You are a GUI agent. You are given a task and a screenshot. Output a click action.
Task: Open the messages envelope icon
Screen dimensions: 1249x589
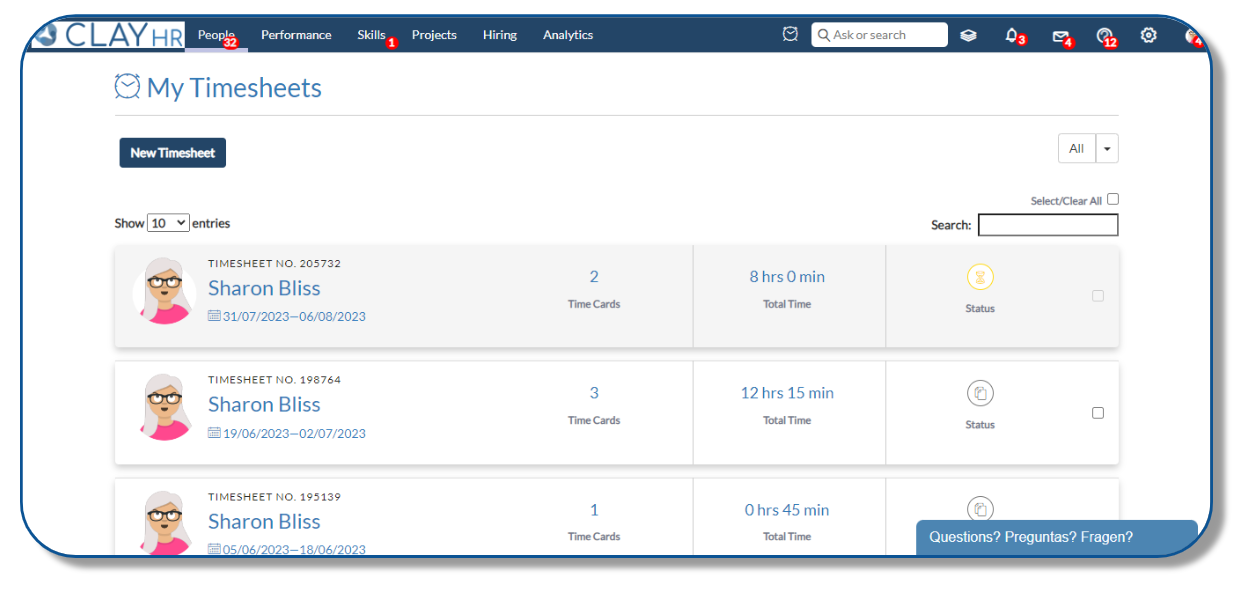[1060, 36]
